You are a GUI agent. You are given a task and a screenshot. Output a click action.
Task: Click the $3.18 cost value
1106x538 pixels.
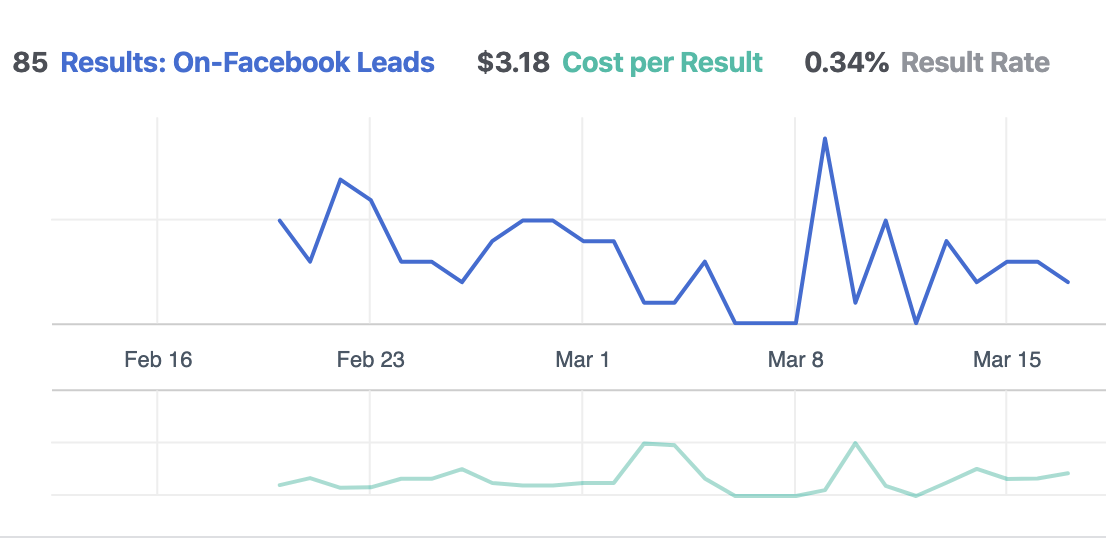(513, 63)
